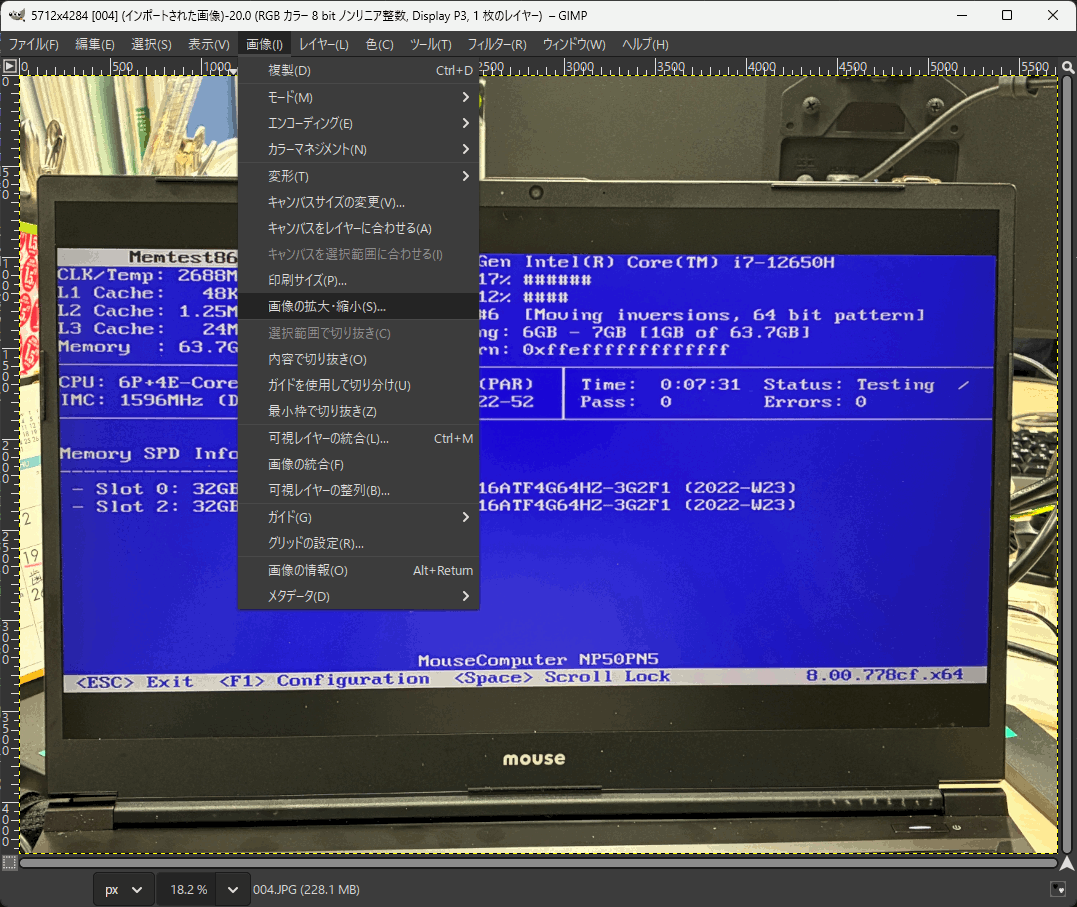Open the zoom level dropdown arrow
This screenshot has width=1077, height=907.
click(x=233, y=889)
